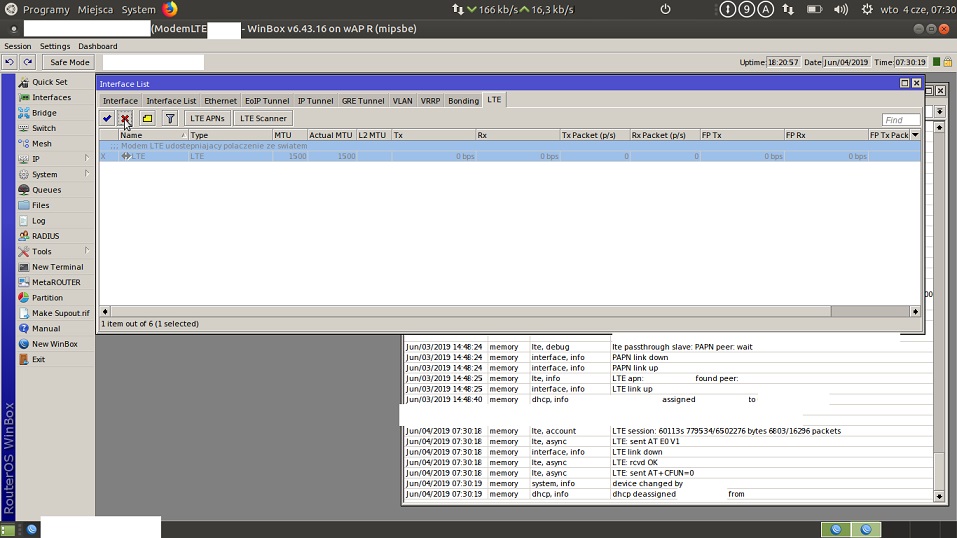
Task: Open Quick Set in sidebar
Action: click(x=49, y=82)
